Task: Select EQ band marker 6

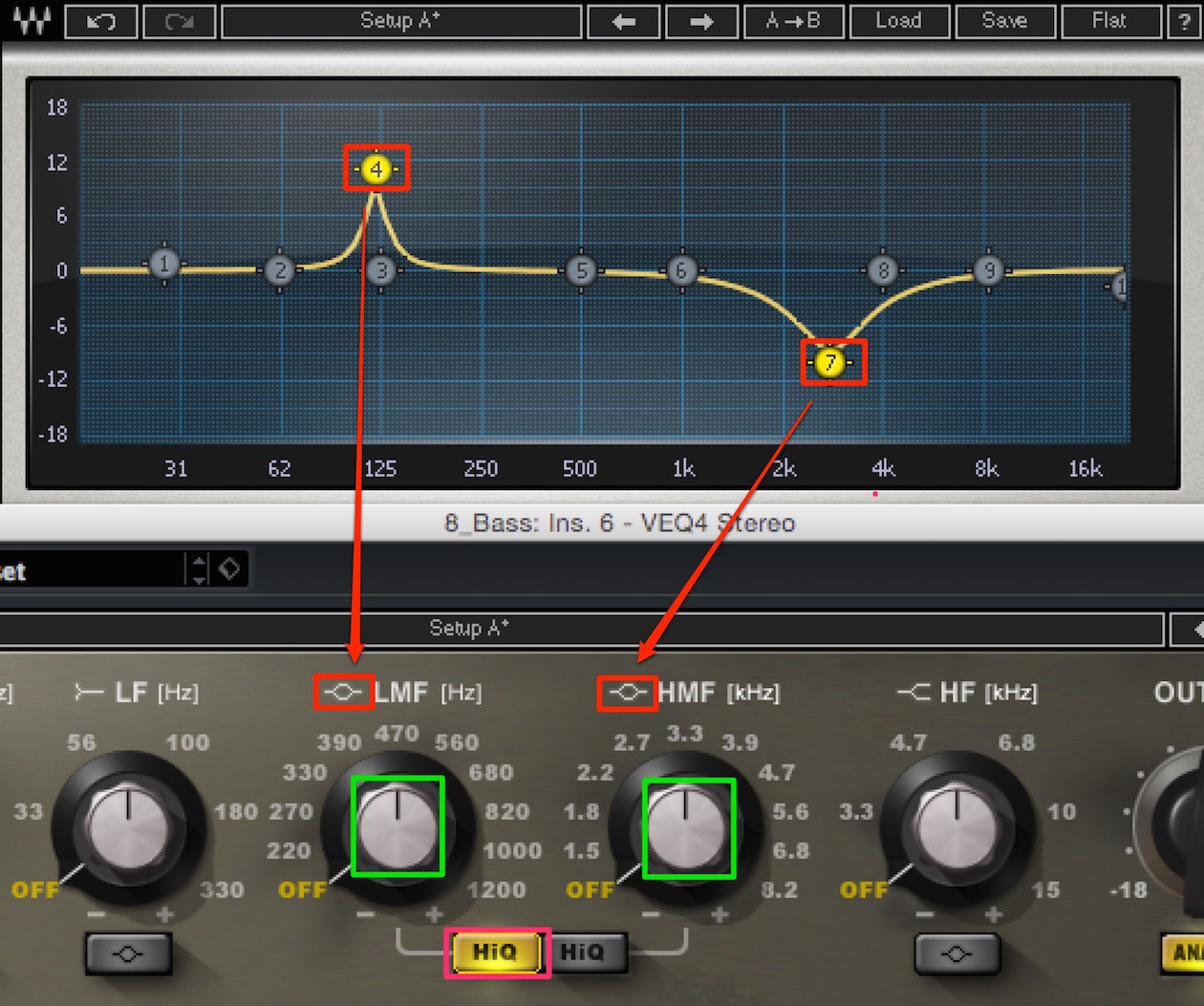Action: (682, 270)
